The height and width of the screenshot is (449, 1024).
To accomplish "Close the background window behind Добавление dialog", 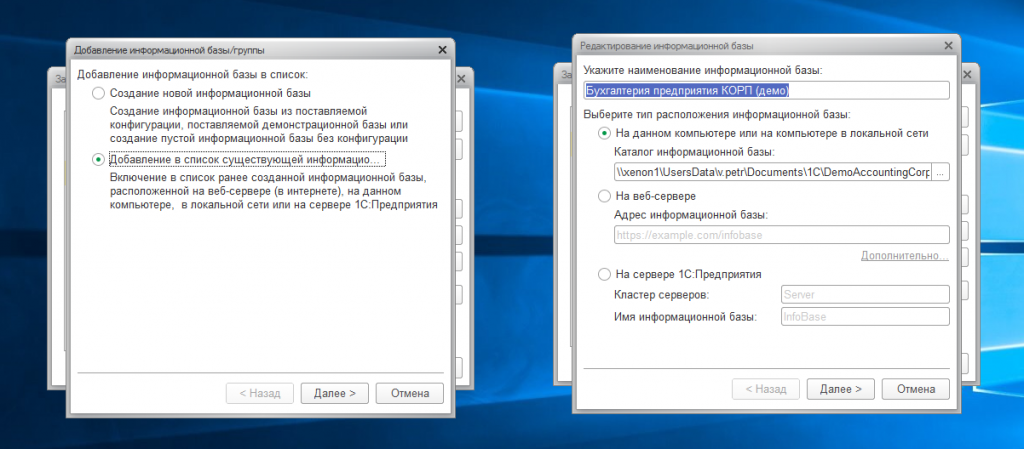I will (x=461, y=78).
